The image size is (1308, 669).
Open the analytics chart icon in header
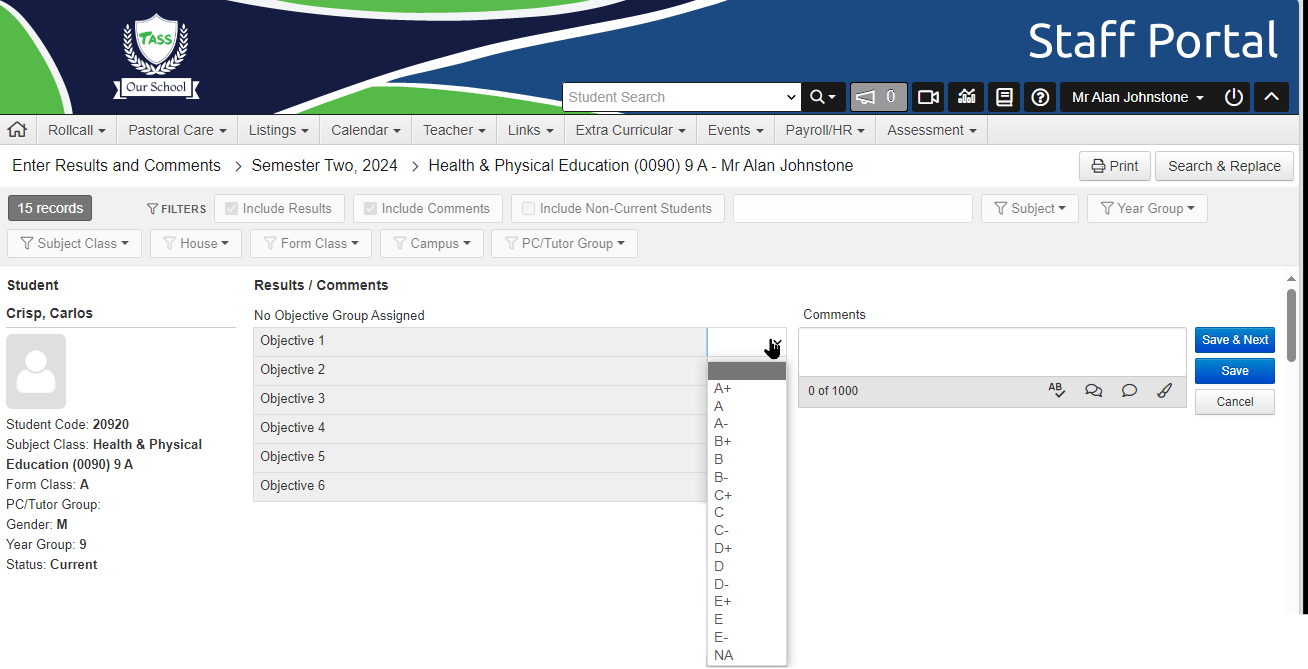966,97
